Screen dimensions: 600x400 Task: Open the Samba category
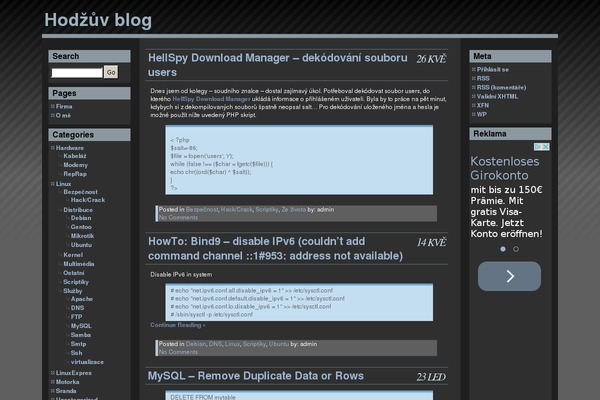[x=81, y=335]
